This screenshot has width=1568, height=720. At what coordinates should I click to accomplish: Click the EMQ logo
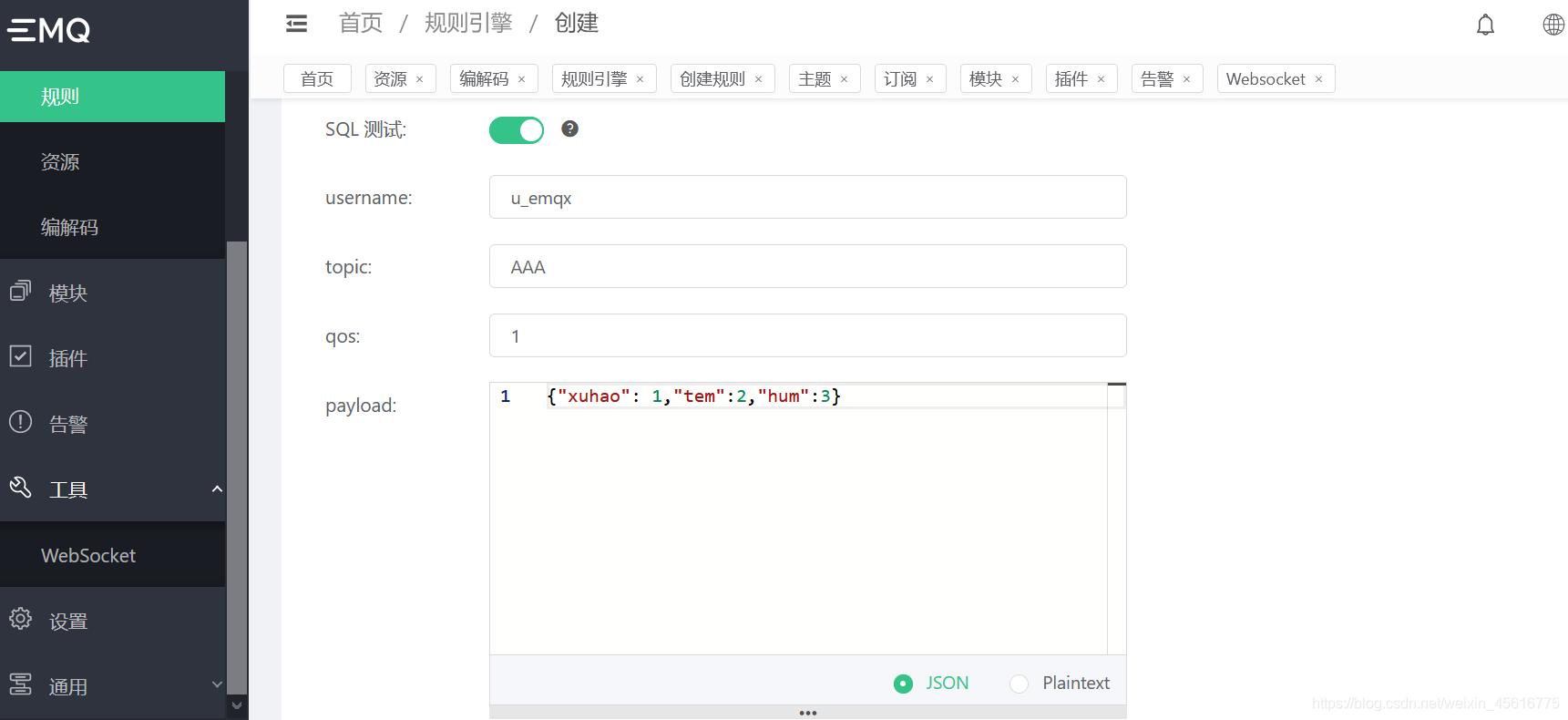[49, 31]
